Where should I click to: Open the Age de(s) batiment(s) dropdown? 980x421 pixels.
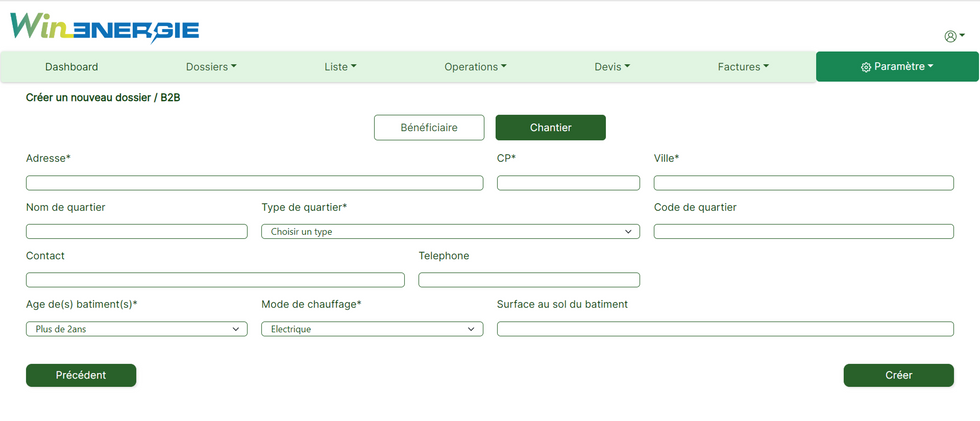pyautogui.click(x=136, y=329)
